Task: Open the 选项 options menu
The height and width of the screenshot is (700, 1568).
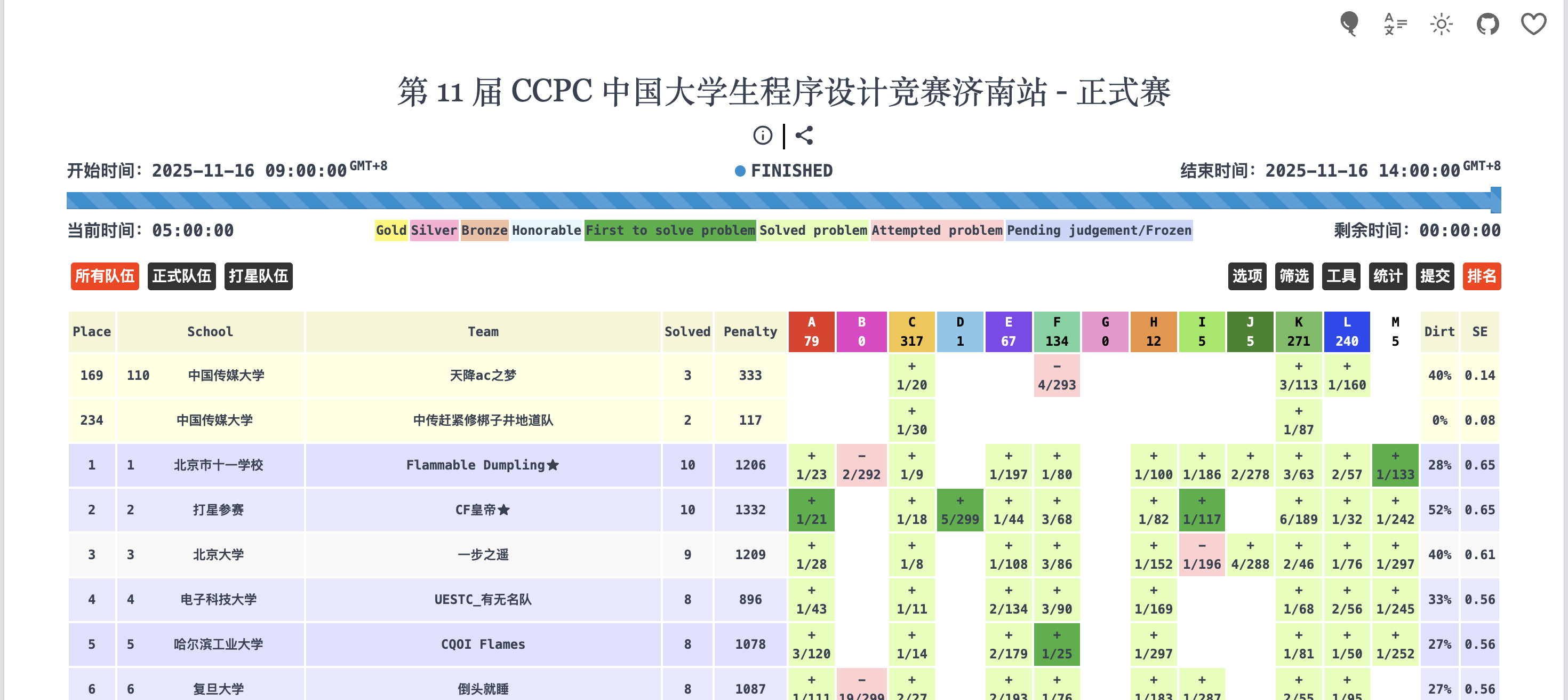Action: tap(1246, 276)
